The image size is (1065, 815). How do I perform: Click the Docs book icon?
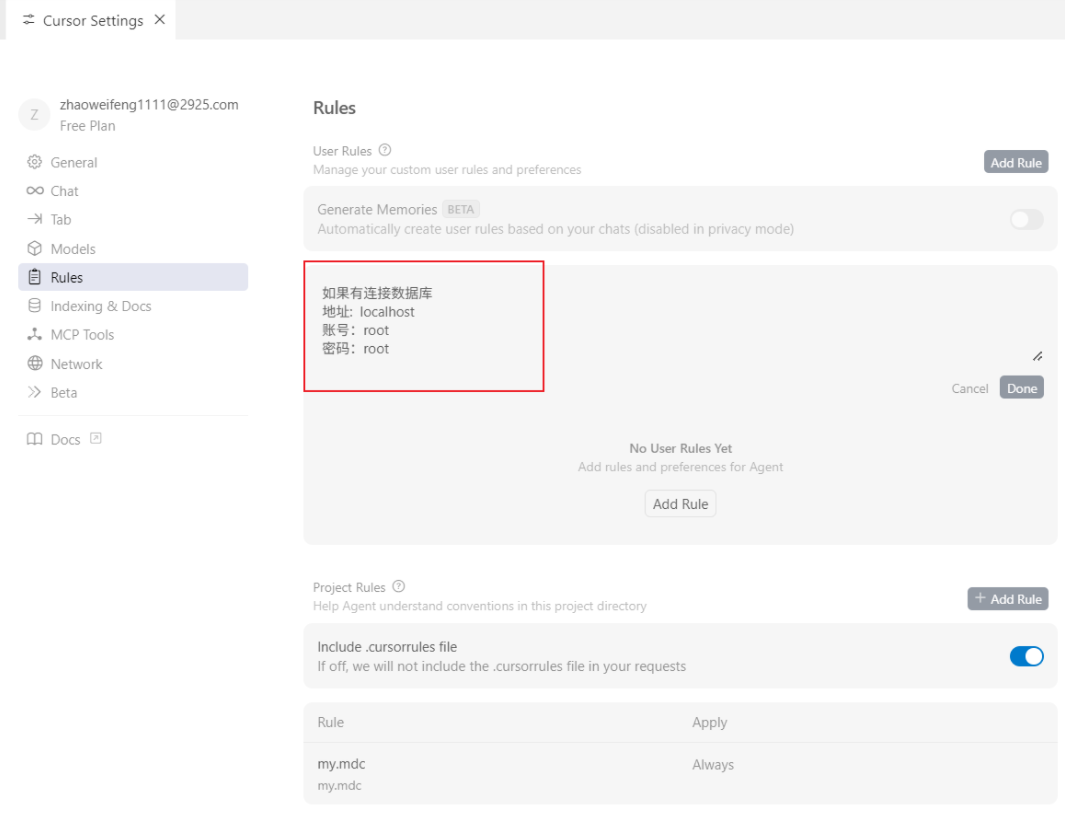pos(35,439)
